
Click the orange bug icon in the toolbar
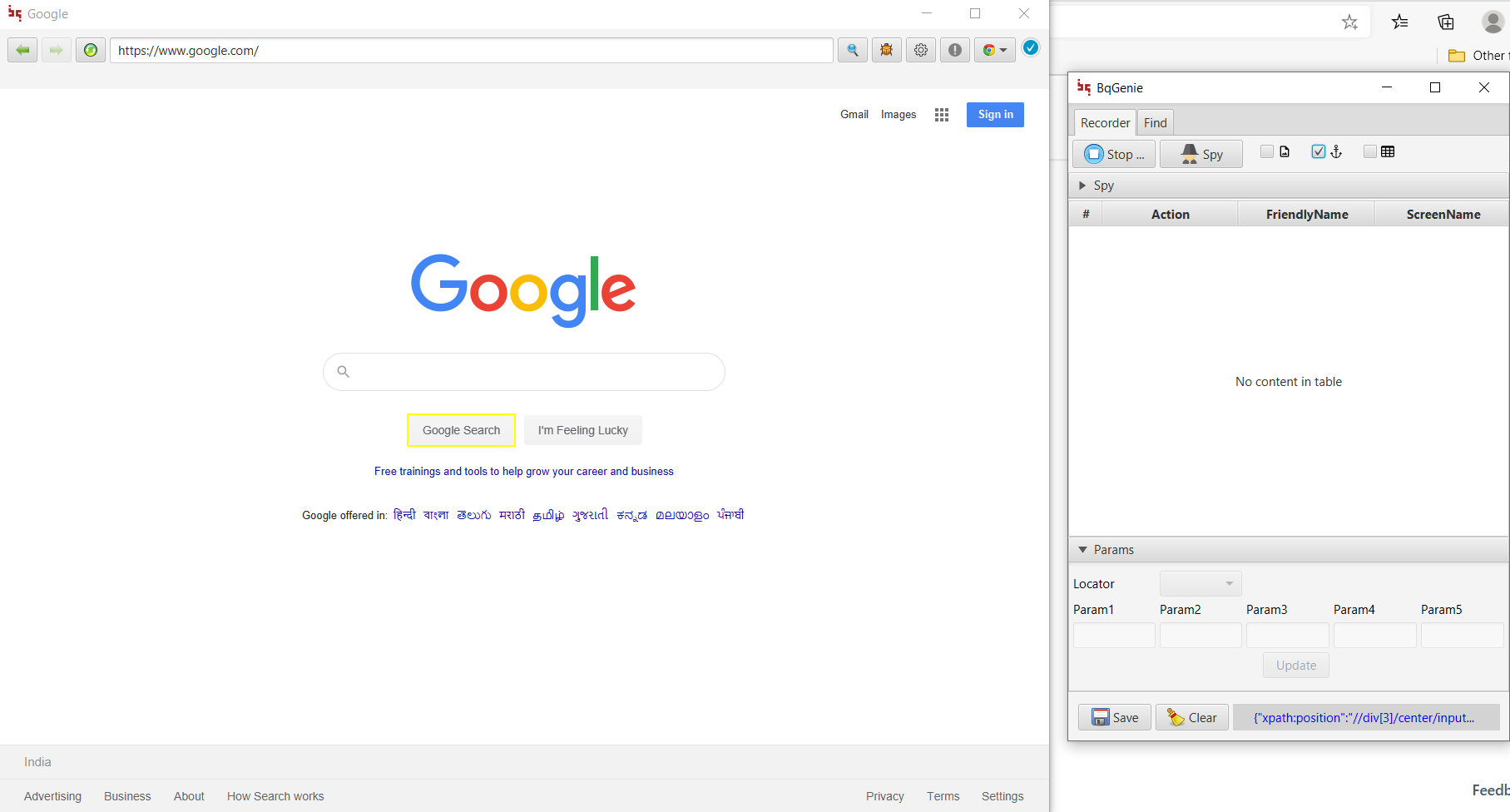click(x=887, y=50)
